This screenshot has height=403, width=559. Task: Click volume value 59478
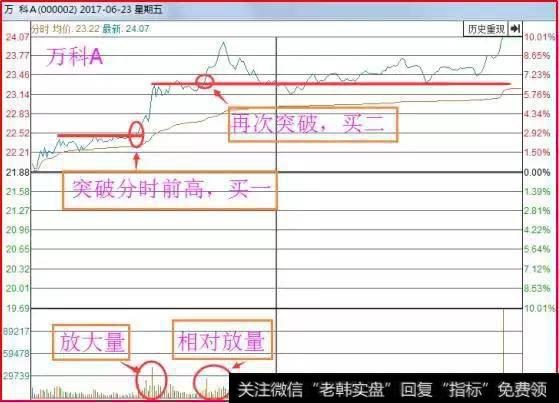pyautogui.click(x=16, y=354)
